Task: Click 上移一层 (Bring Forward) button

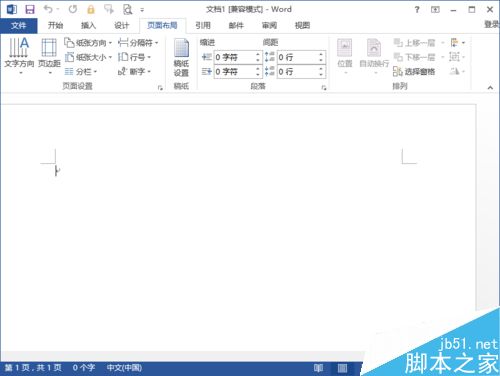Action: [414, 43]
